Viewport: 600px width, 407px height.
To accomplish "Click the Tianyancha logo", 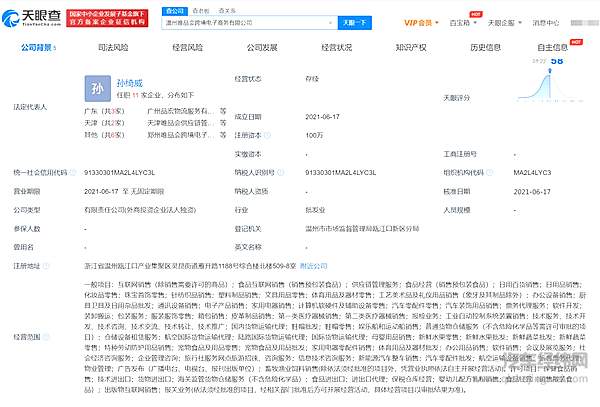I will tap(31, 18).
